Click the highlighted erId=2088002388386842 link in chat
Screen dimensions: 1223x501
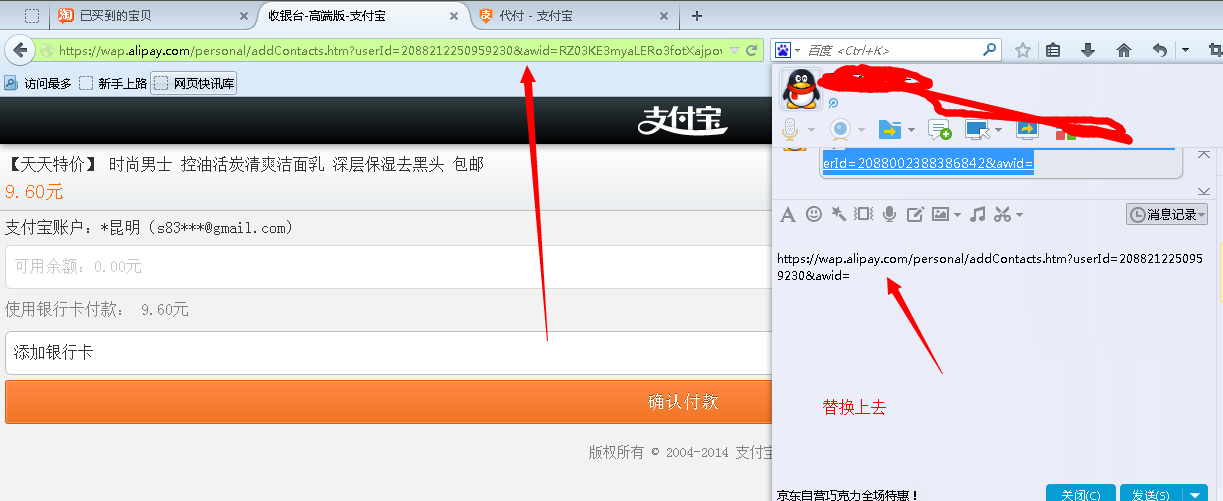[x=927, y=163]
